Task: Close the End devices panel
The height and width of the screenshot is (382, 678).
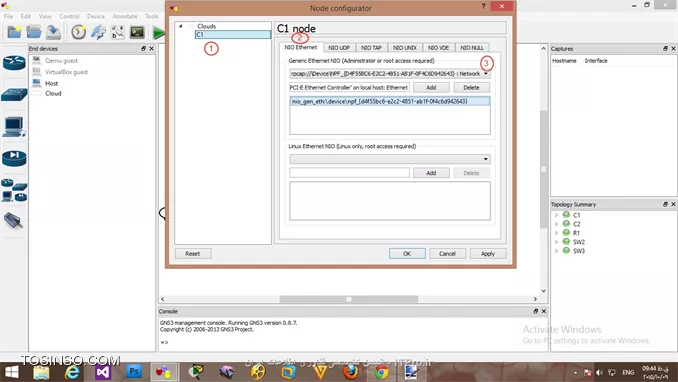Action: point(151,48)
